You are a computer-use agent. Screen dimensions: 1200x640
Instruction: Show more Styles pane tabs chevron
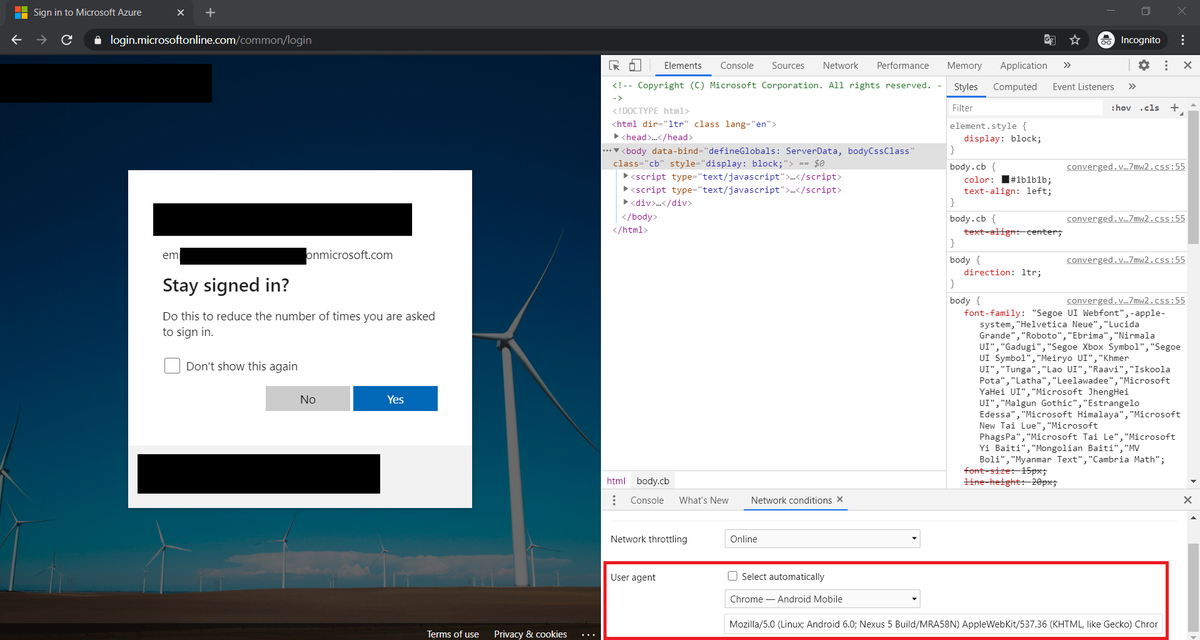pos(1132,87)
